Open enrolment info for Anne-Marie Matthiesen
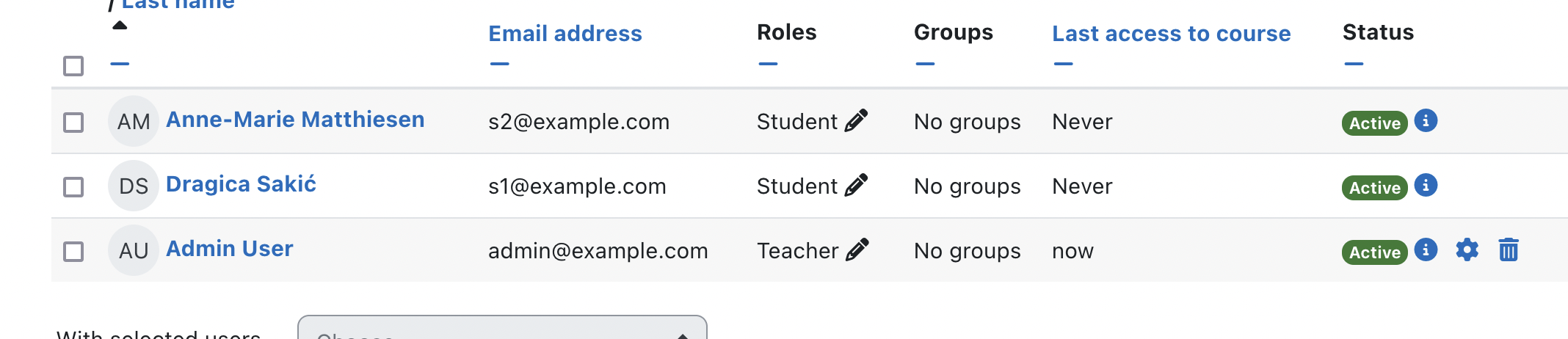 point(1426,120)
